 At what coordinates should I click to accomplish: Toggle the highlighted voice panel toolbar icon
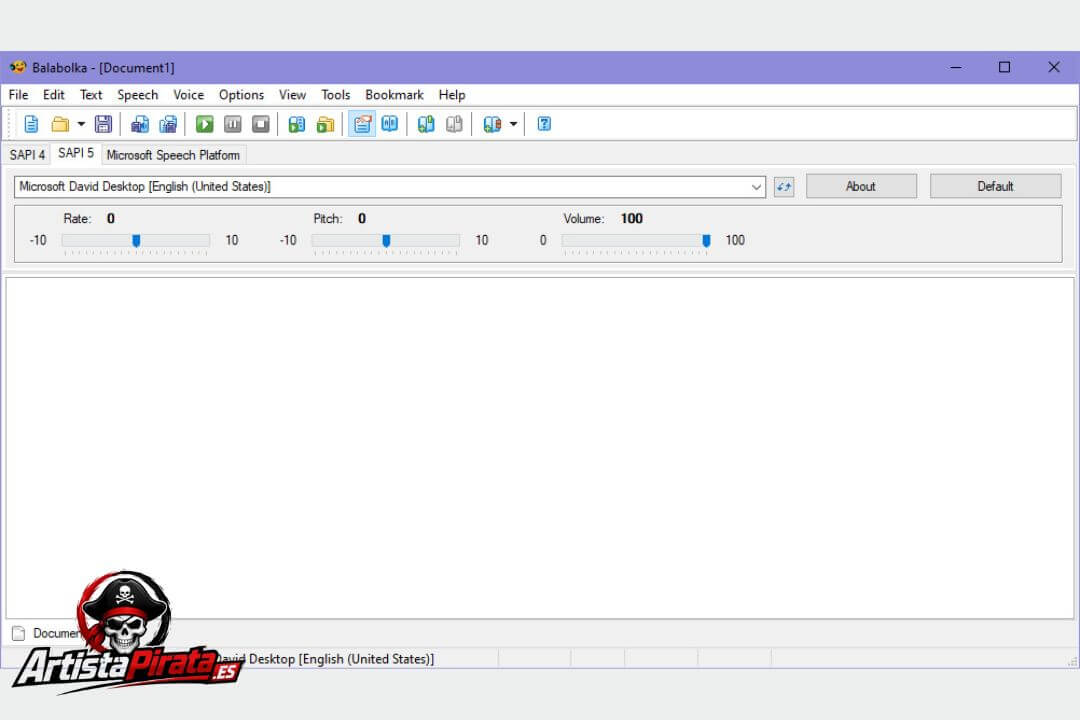[x=362, y=124]
